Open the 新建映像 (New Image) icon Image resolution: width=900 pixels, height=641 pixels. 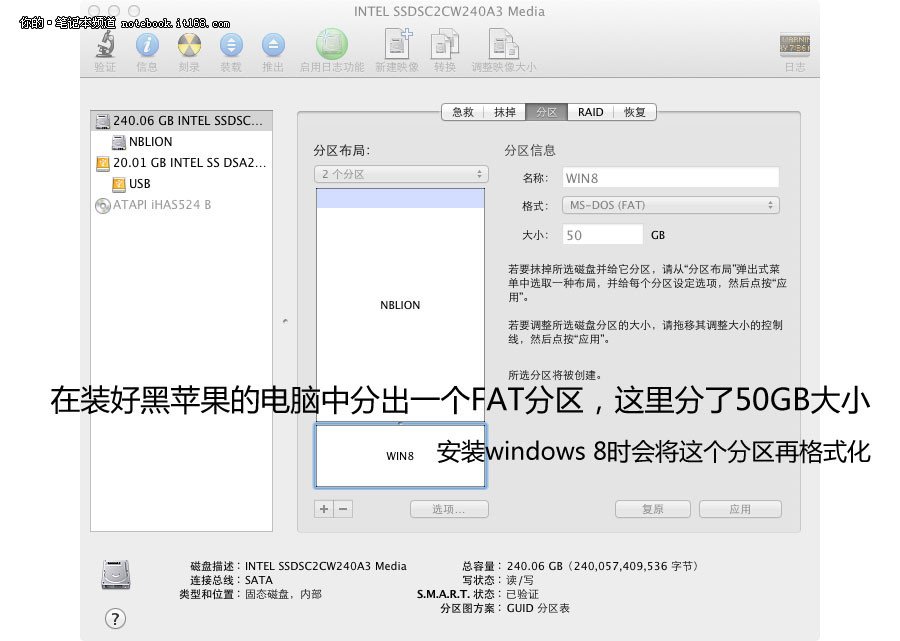click(397, 44)
